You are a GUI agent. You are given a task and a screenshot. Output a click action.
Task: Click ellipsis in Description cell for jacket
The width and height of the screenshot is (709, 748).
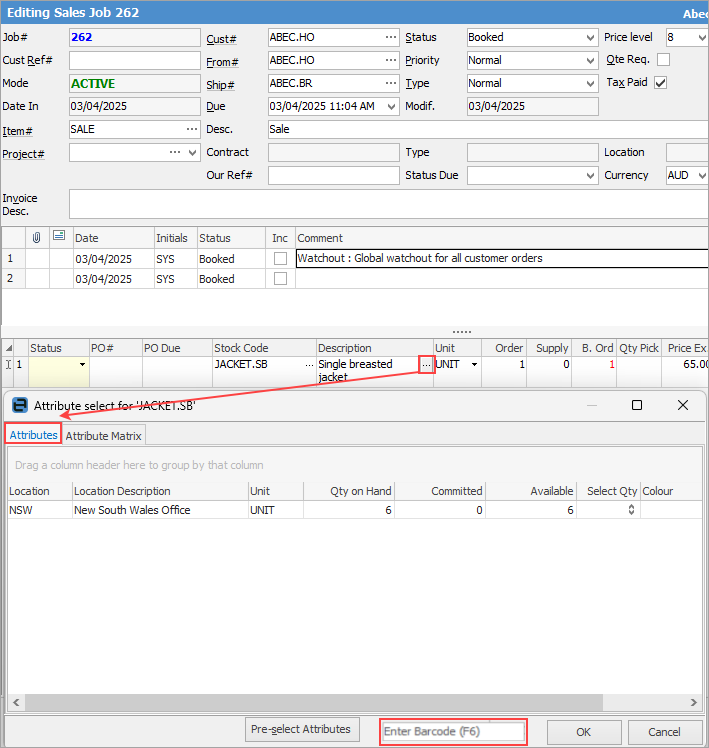(426, 365)
